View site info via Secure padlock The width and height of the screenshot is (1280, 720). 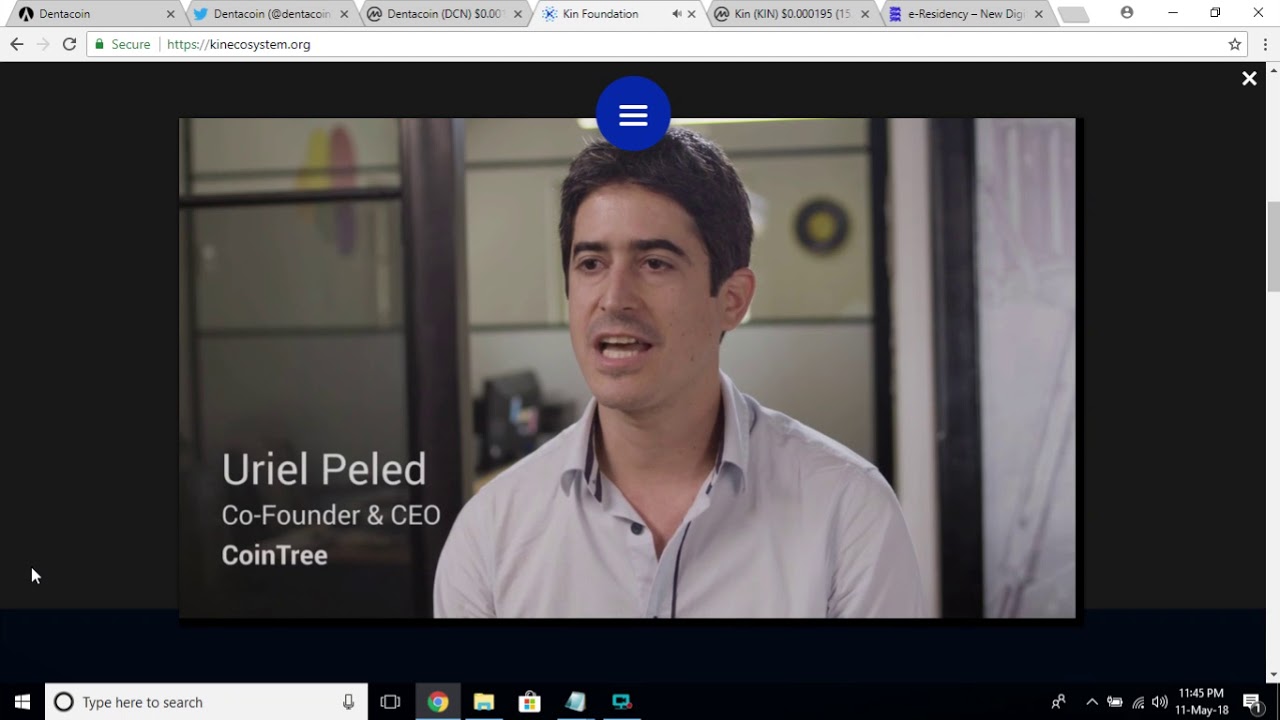(122, 44)
